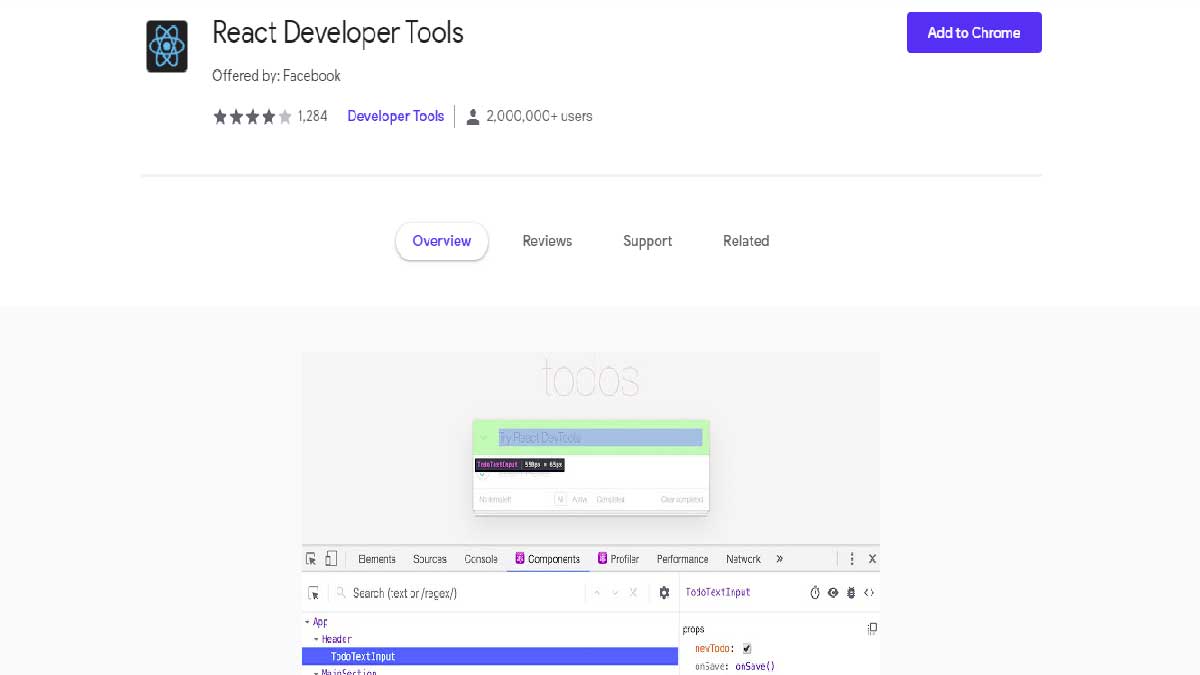
Task: Open the Profiler tab in DevTools
Action: [618, 559]
